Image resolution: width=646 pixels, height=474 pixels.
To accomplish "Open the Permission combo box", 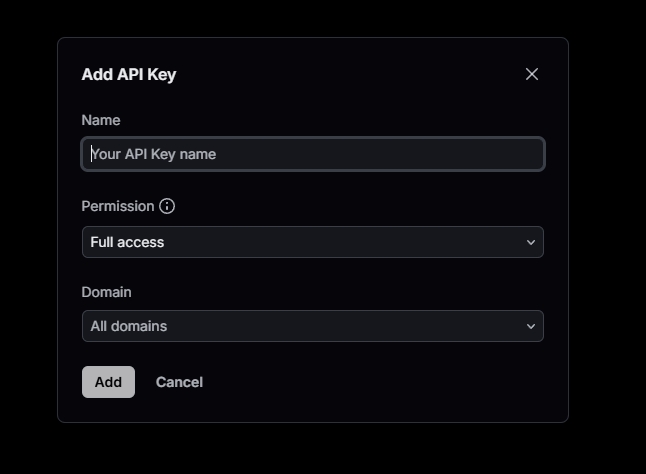I will pyautogui.click(x=312, y=242).
